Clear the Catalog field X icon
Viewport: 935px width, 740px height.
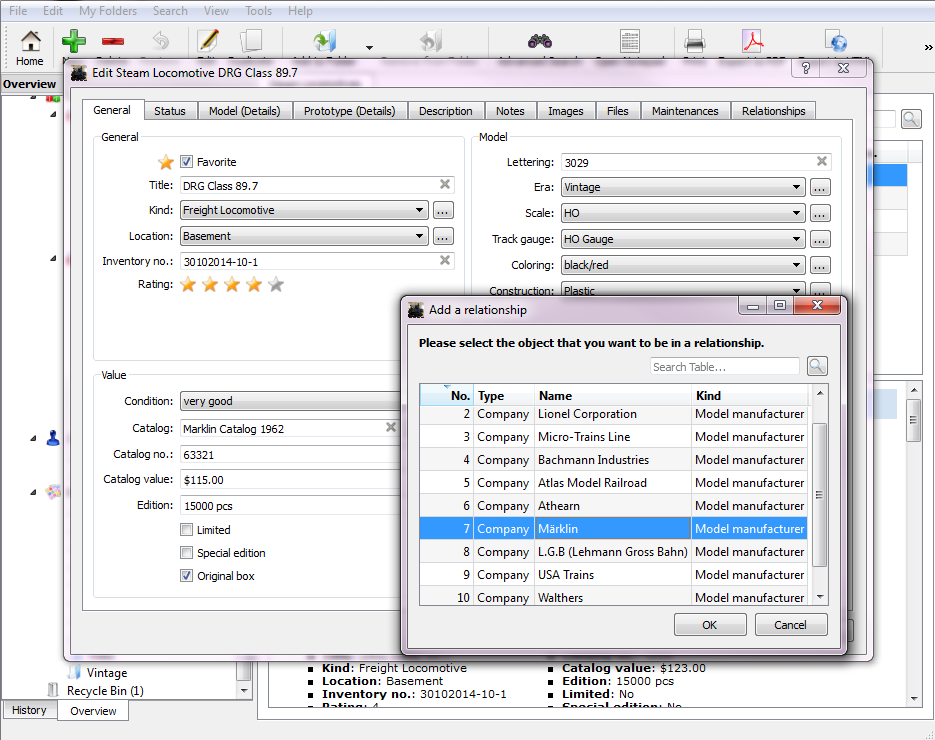point(391,427)
